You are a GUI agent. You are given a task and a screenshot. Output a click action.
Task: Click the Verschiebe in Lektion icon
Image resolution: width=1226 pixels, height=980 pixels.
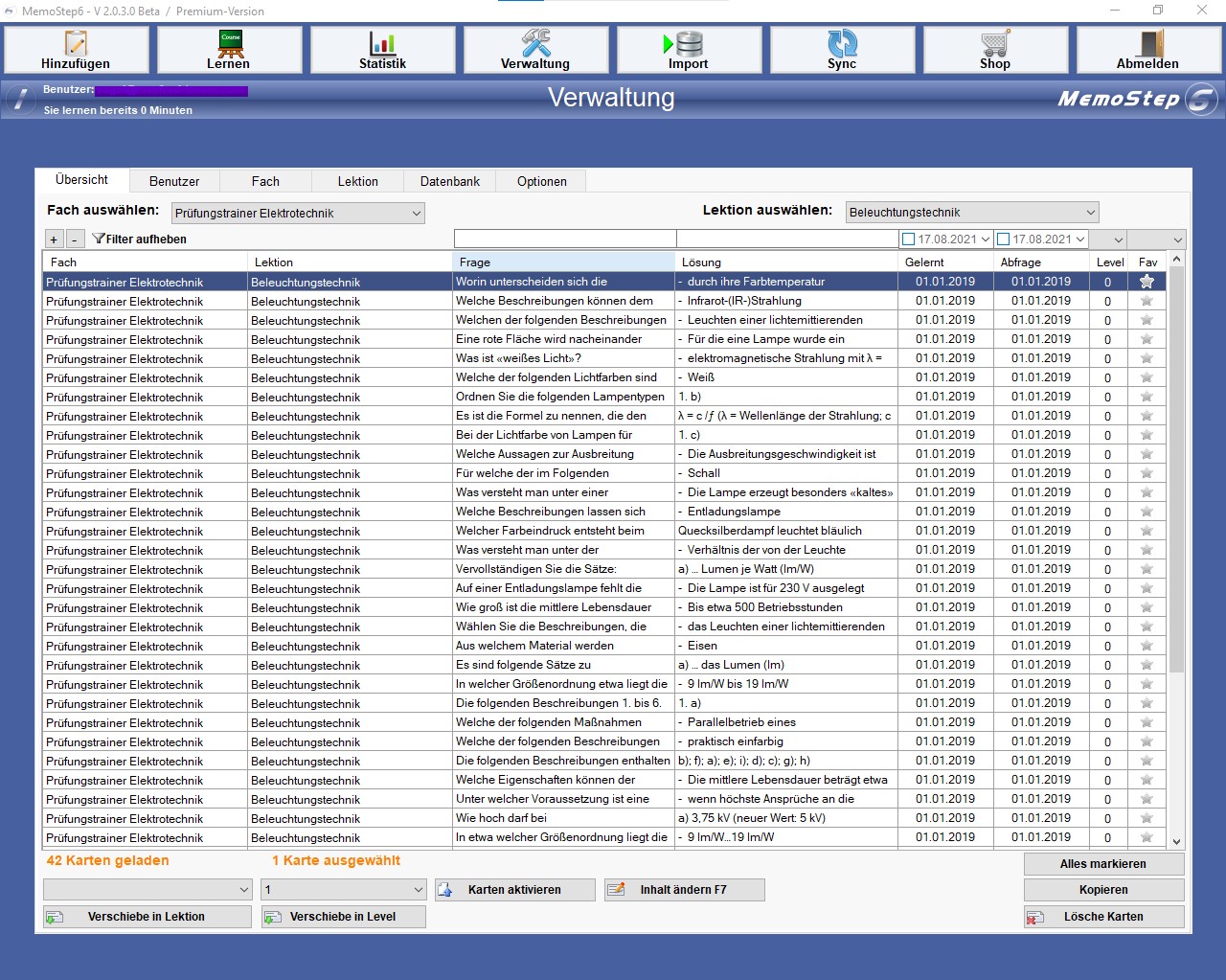pos(55,917)
